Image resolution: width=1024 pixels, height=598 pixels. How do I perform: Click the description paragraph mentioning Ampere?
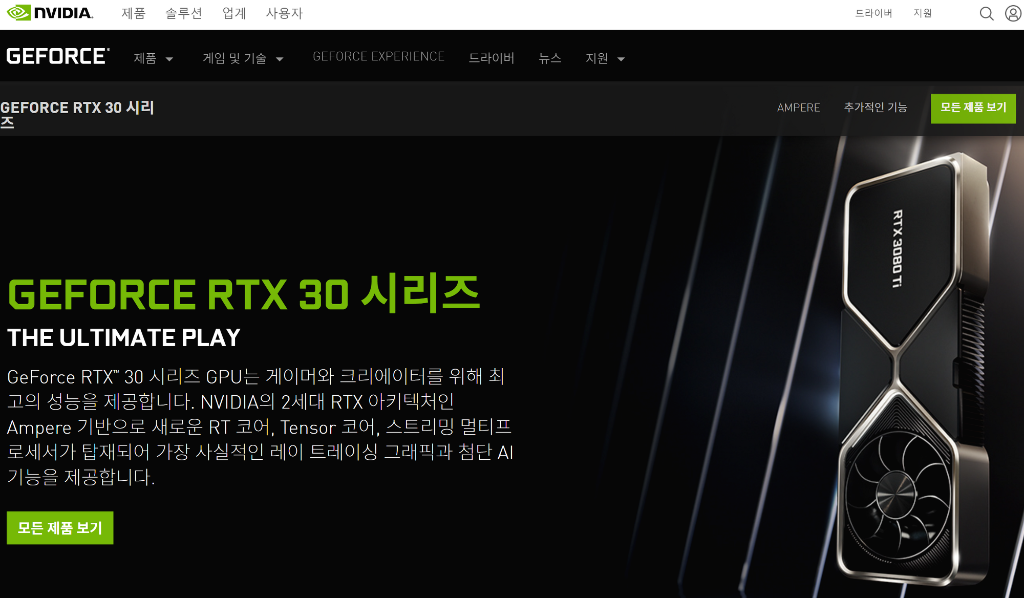coord(260,427)
